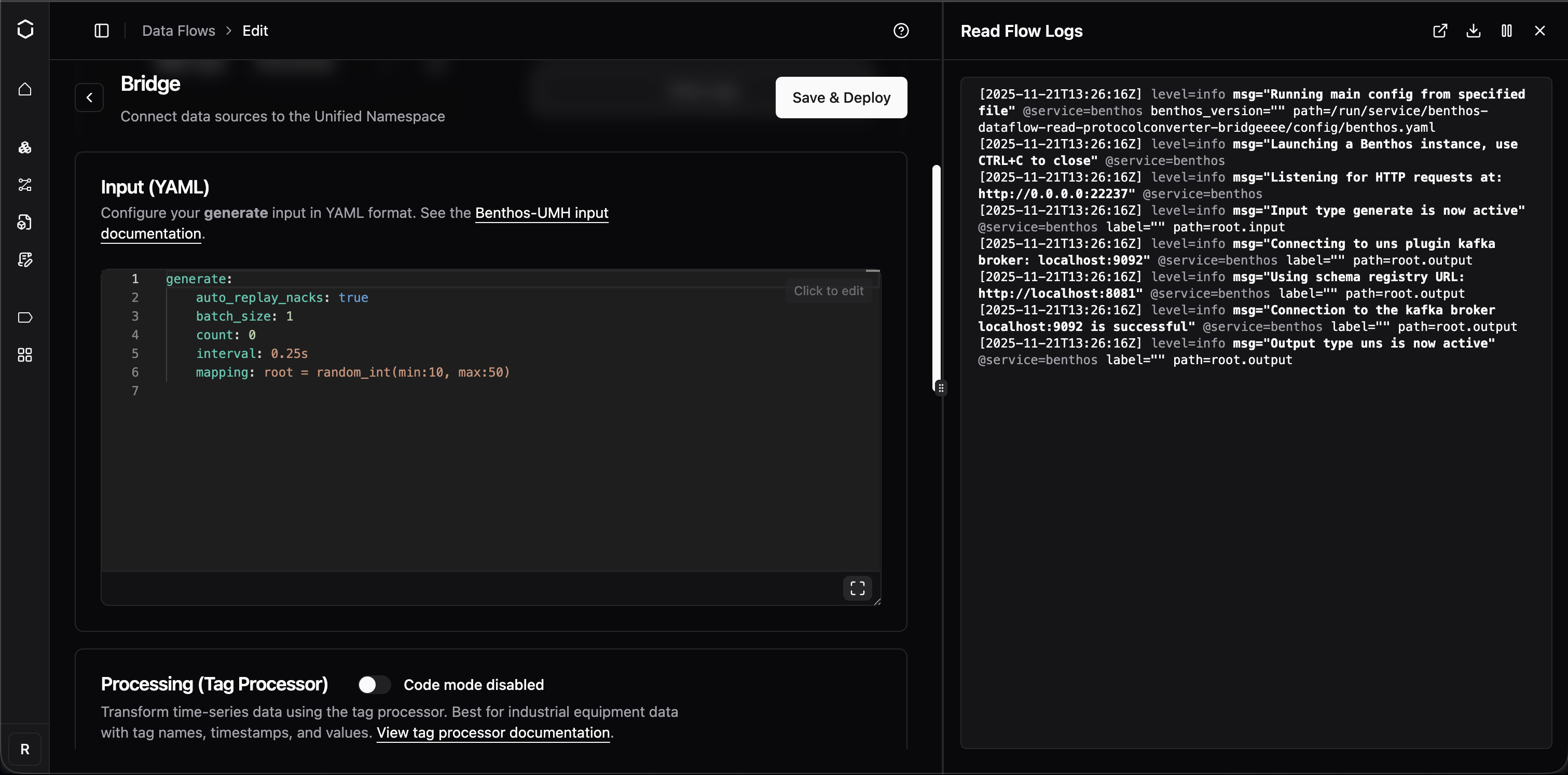1568x775 pixels.
Task: Click Edit breadcrumb item
Action: coord(255,31)
